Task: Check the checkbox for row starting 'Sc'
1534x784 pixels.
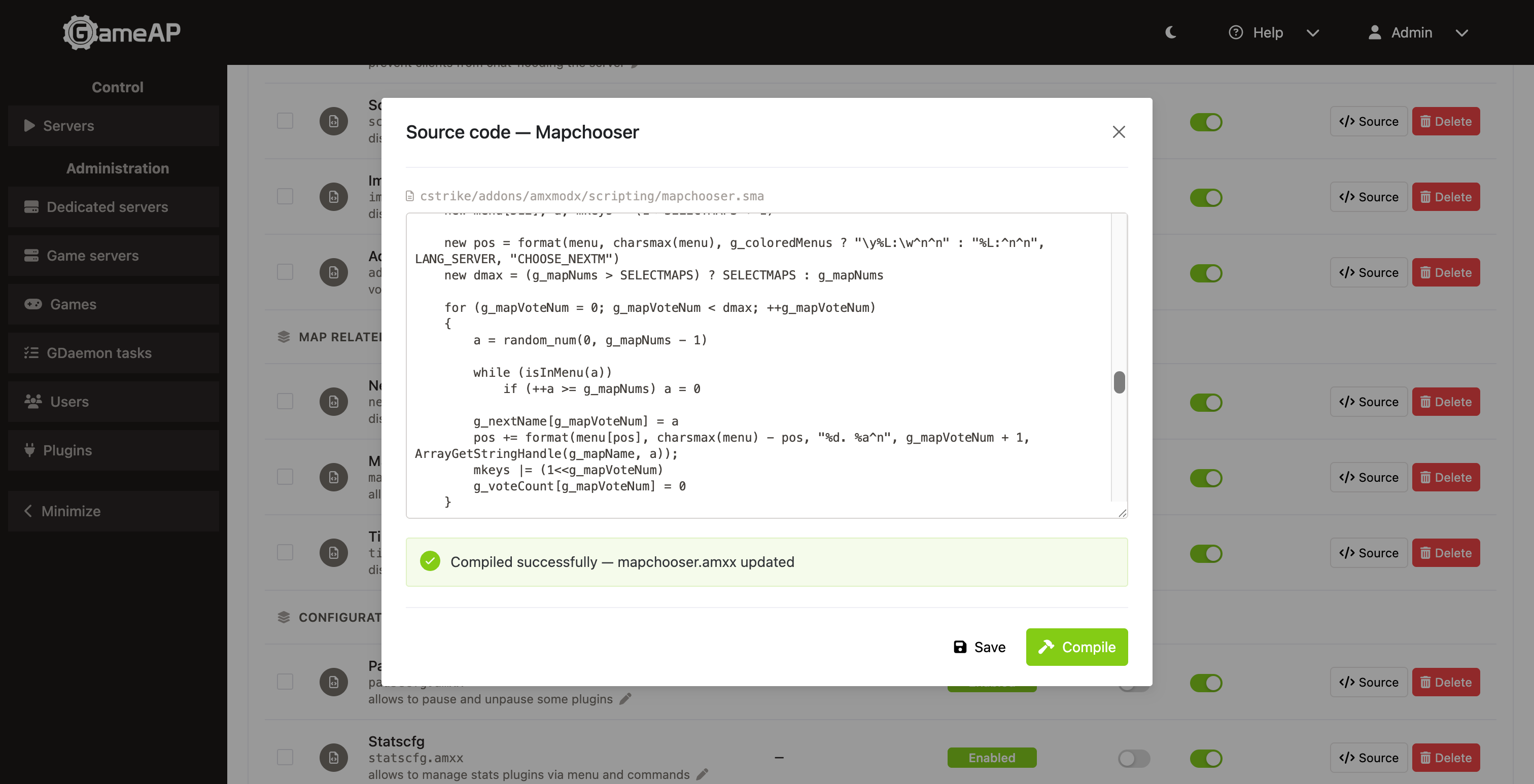Action: 285,121
